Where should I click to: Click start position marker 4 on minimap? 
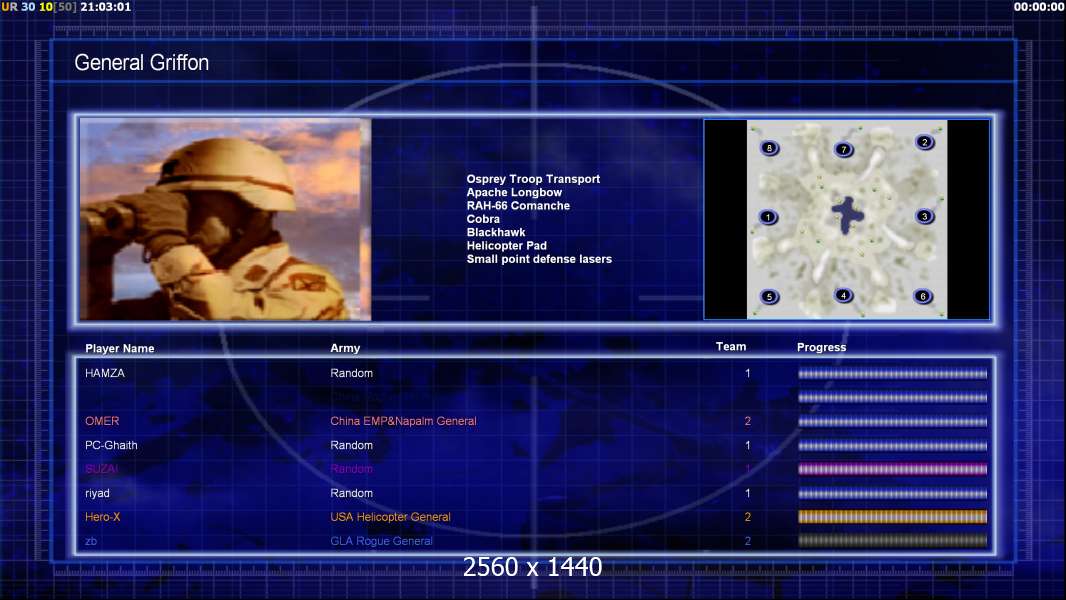[x=843, y=296]
